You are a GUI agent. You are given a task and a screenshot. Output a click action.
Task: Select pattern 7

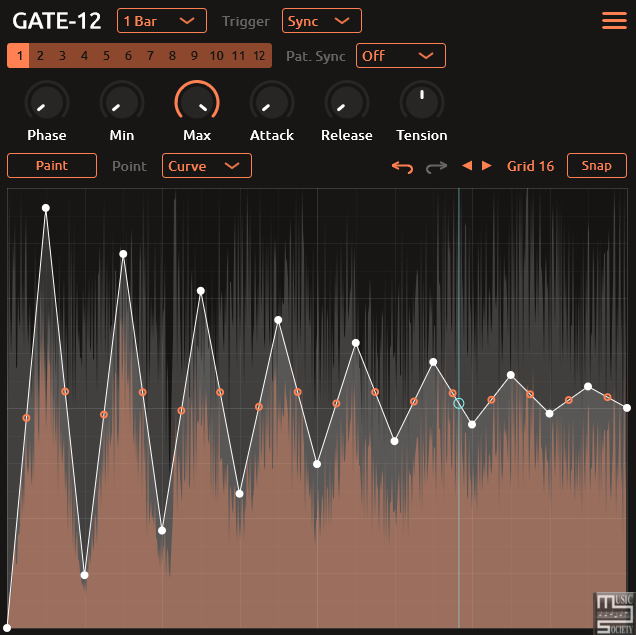tap(150, 56)
